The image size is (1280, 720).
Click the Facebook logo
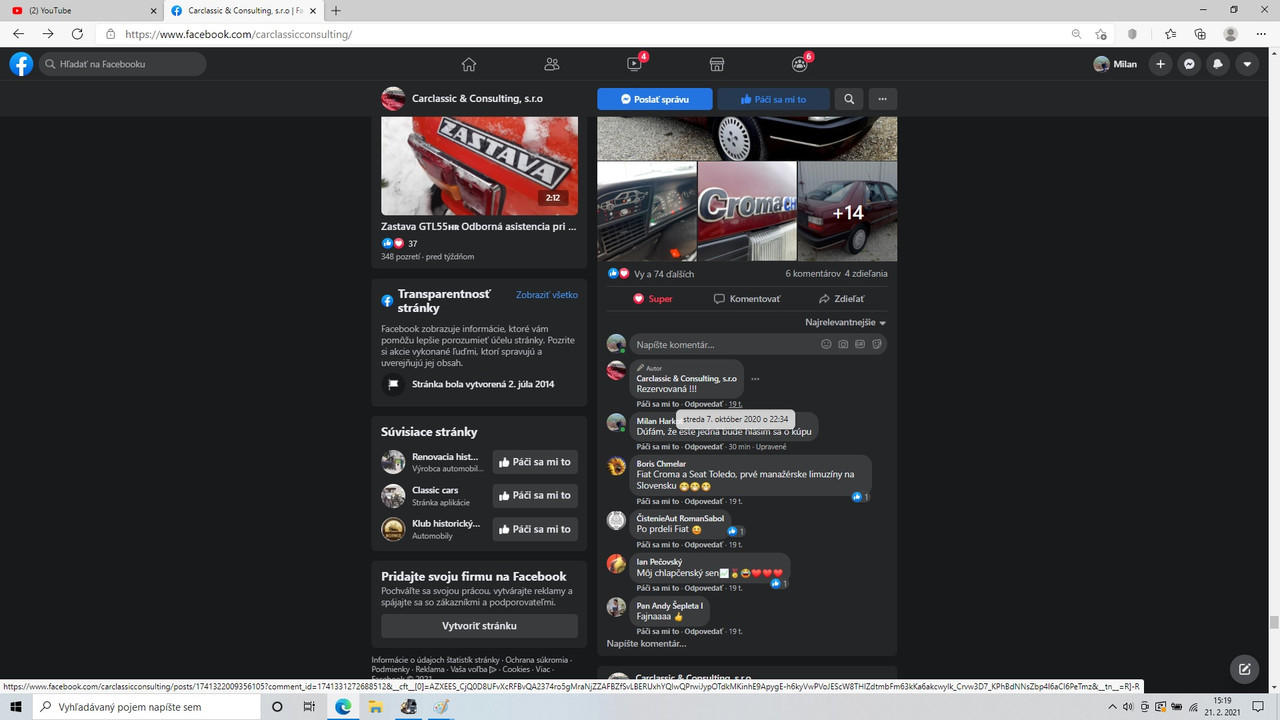21,64
